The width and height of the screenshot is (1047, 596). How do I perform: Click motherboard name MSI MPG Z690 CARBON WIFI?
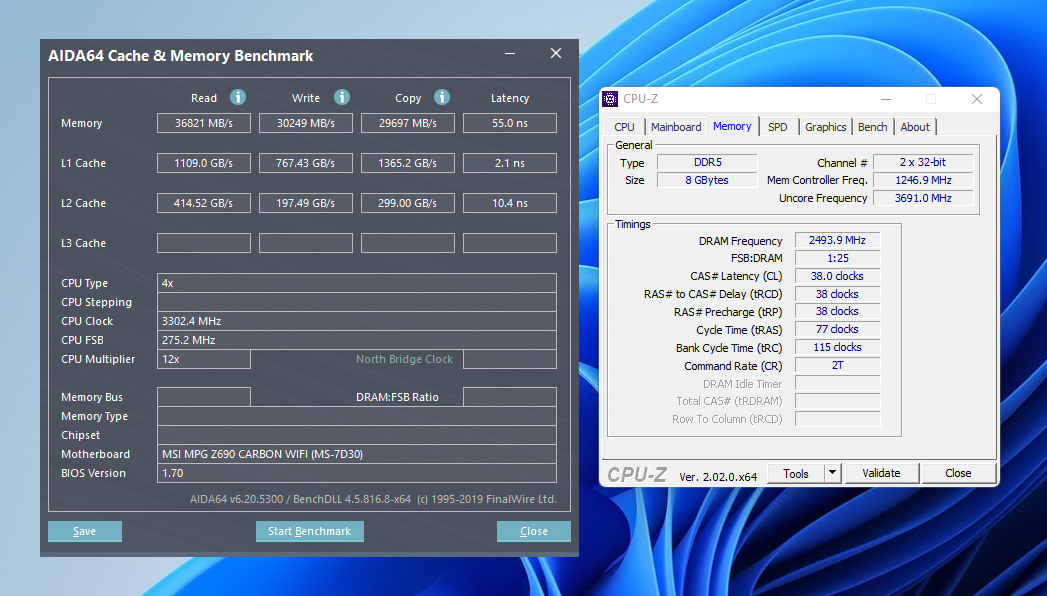pos(357,454)
